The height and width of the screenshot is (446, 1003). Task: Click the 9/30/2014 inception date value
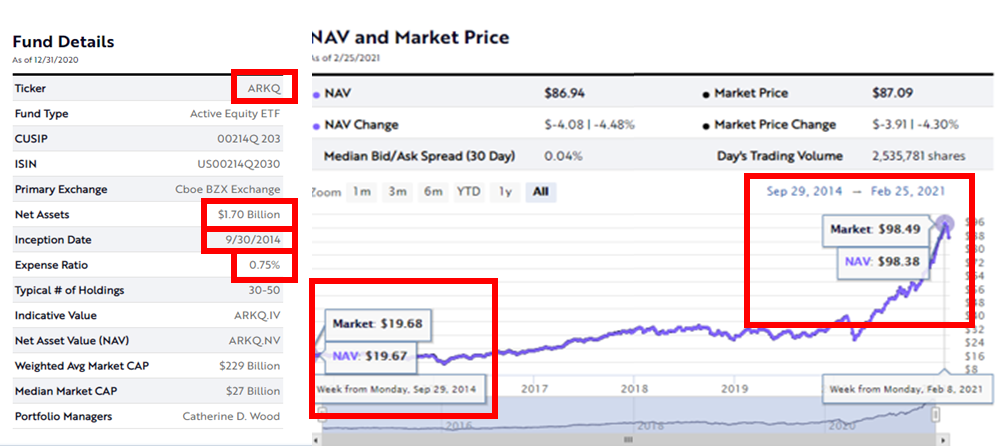coord(255,240)
